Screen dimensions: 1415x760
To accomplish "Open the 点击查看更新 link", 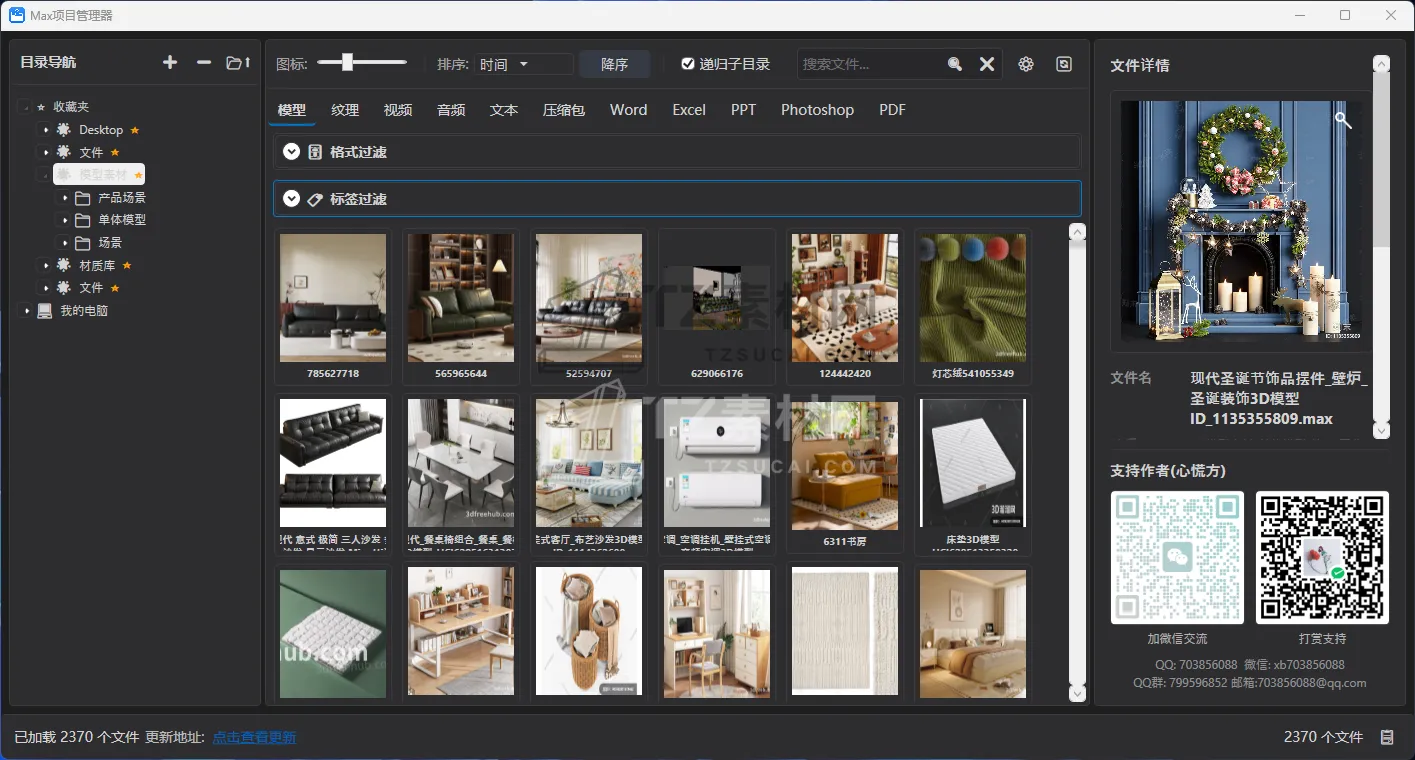I will click(x=254, y=738).
